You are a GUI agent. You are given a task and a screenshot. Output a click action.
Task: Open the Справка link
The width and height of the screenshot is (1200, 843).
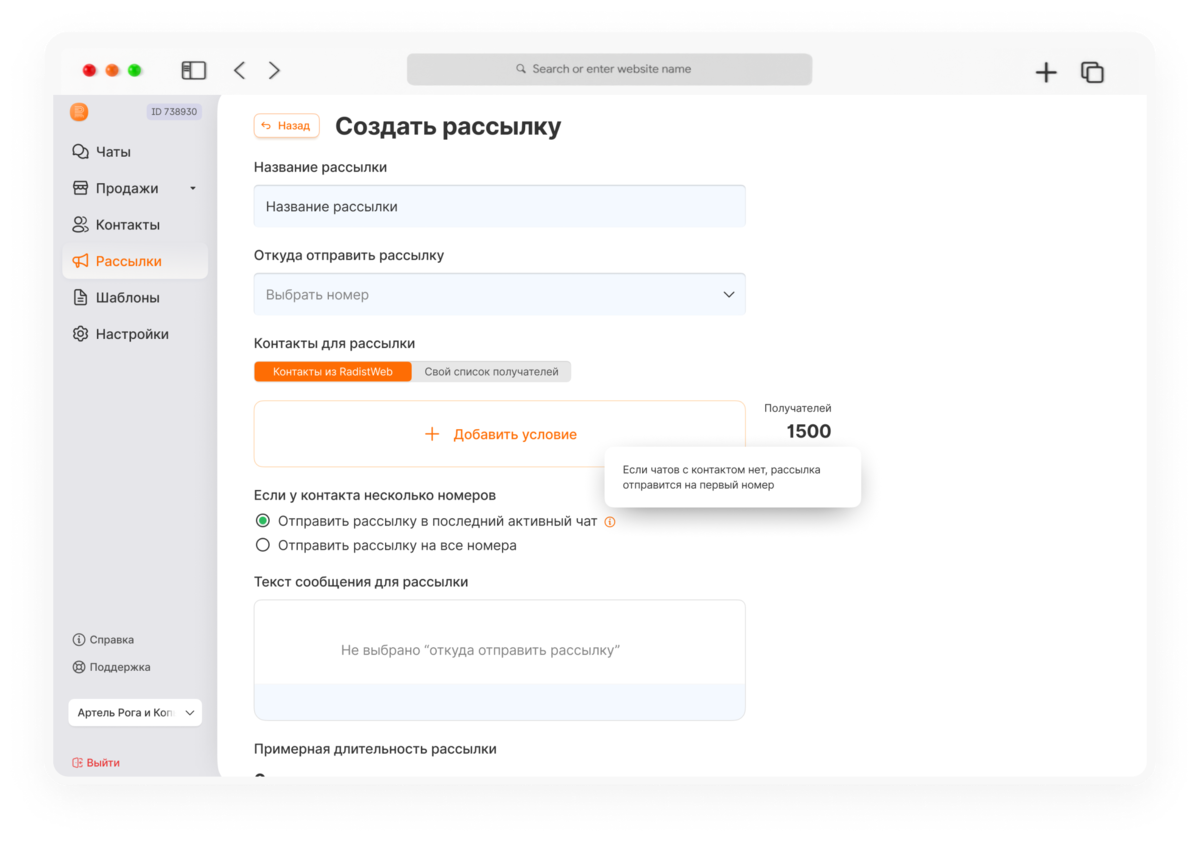tap(111, 639)
